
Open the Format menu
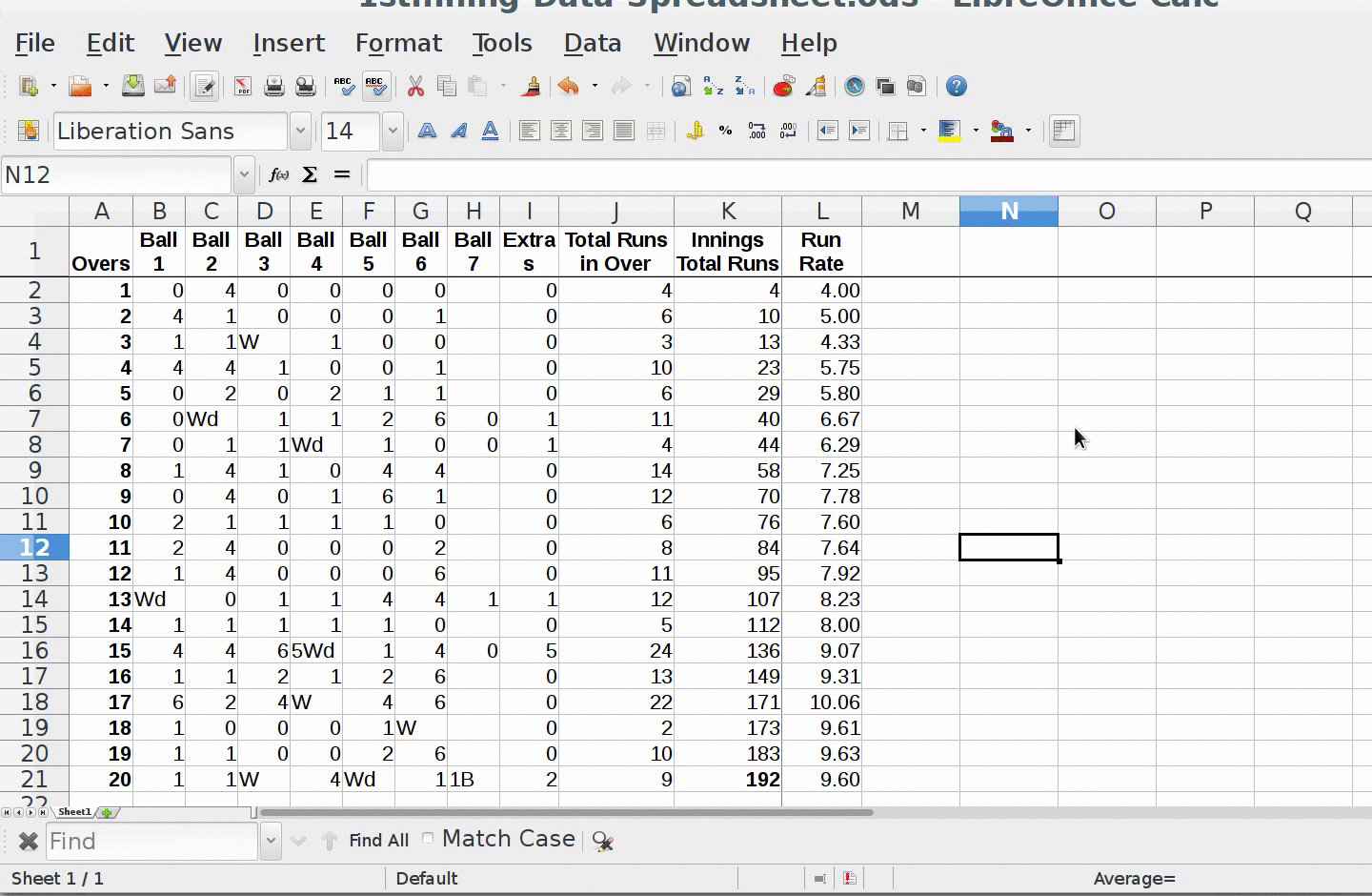pyautogui.click(x=398, y=43)
